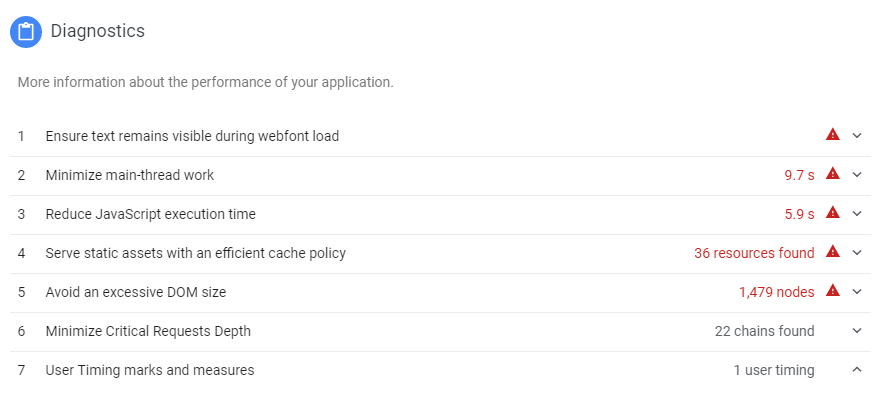This screenshot has width=884, height=397.
Task: Click 'Ensure text remains visible during webfont load'
Action: point(192,136)
